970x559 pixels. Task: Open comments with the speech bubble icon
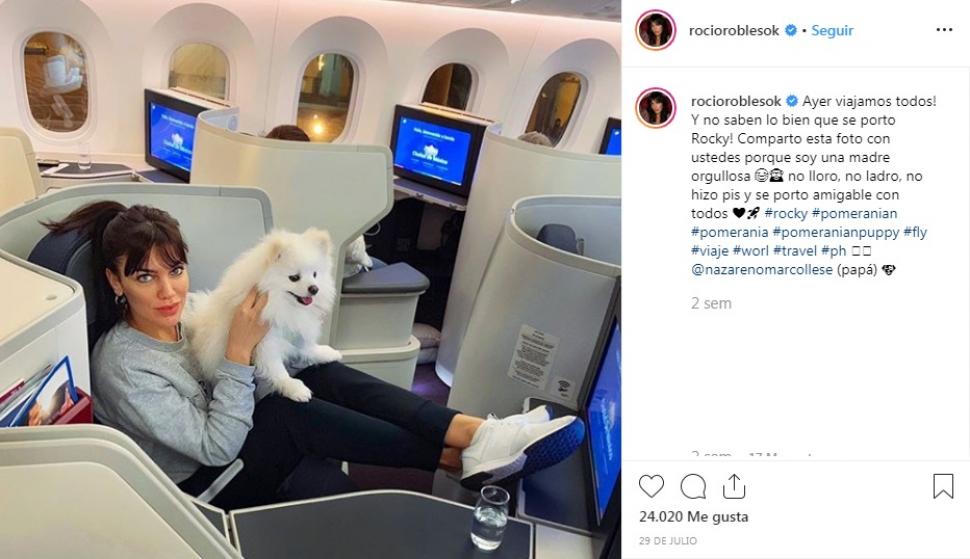coord(693,487)
